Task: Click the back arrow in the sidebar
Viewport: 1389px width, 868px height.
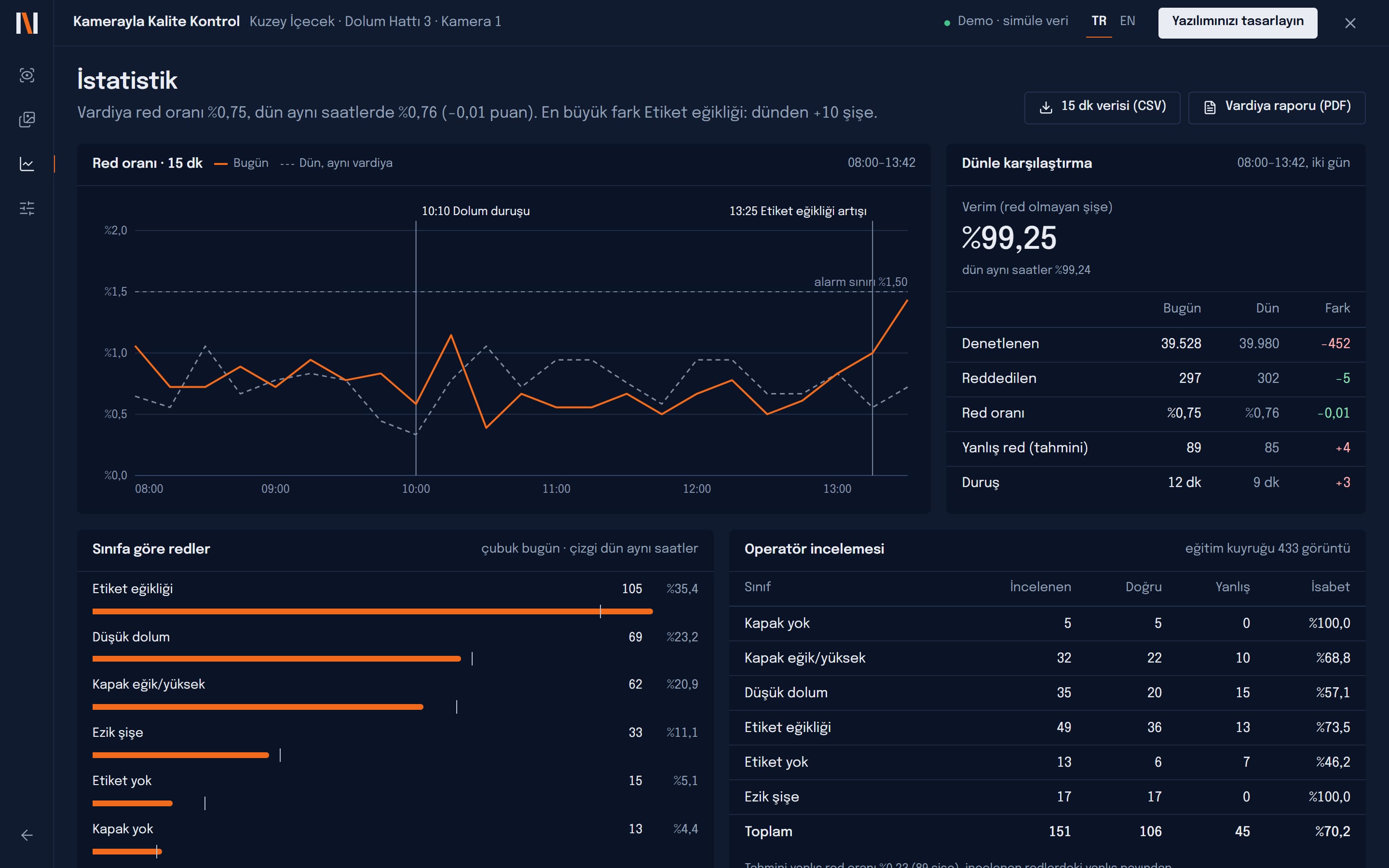Action: [x=27, y=835]
